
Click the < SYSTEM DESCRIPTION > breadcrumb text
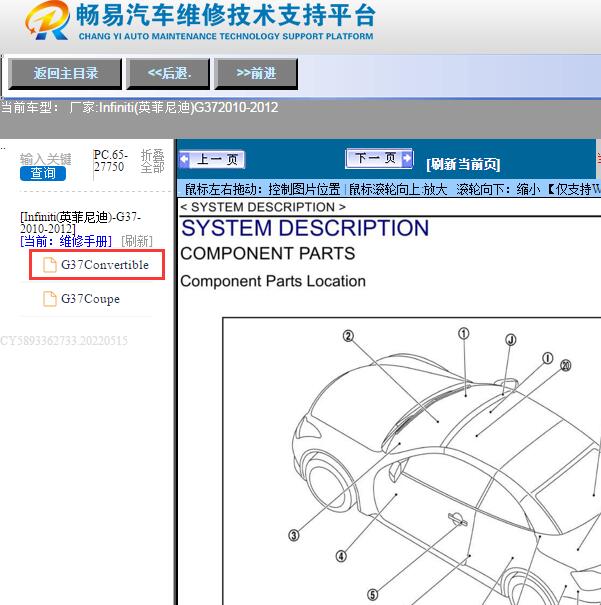pyautogui.click(x=263, y=207)
